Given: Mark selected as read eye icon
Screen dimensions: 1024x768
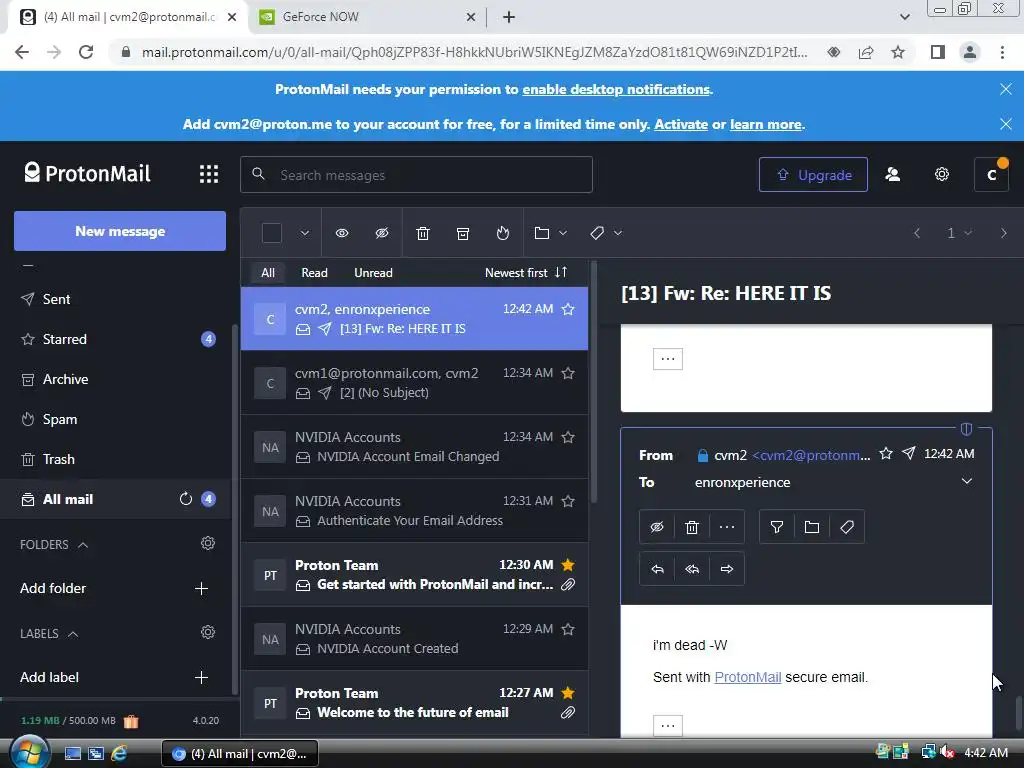Looking at the screenshot, I should (x=342, y=233).
